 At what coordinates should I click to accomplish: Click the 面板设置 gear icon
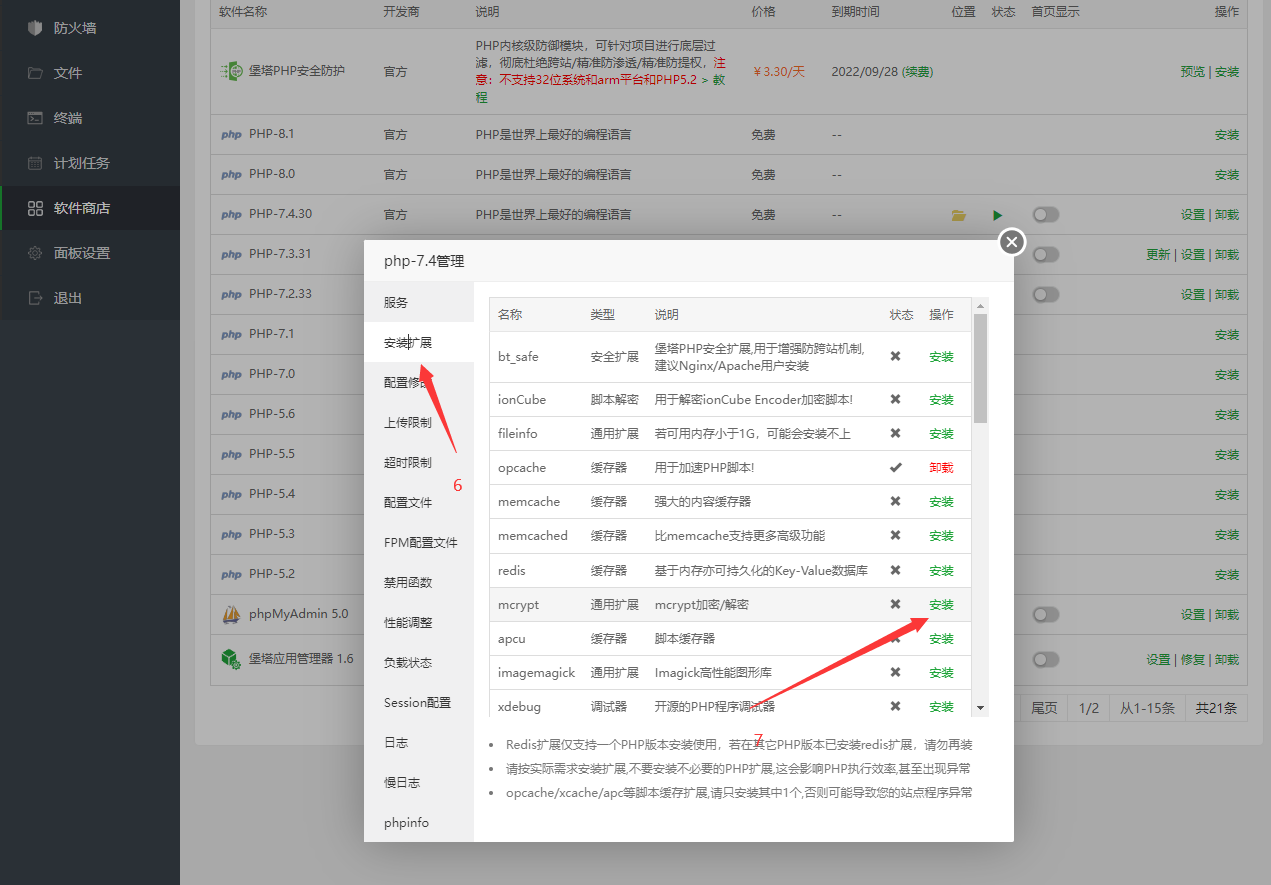[35, 253]
